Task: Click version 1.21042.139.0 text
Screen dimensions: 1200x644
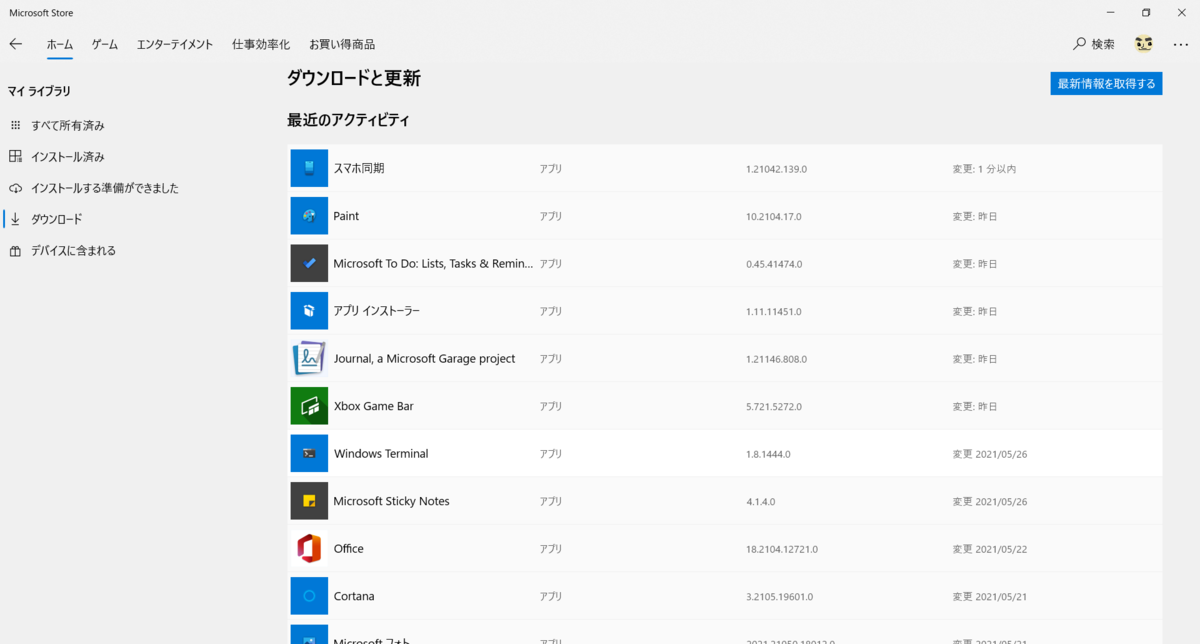Action: (776, 169)
